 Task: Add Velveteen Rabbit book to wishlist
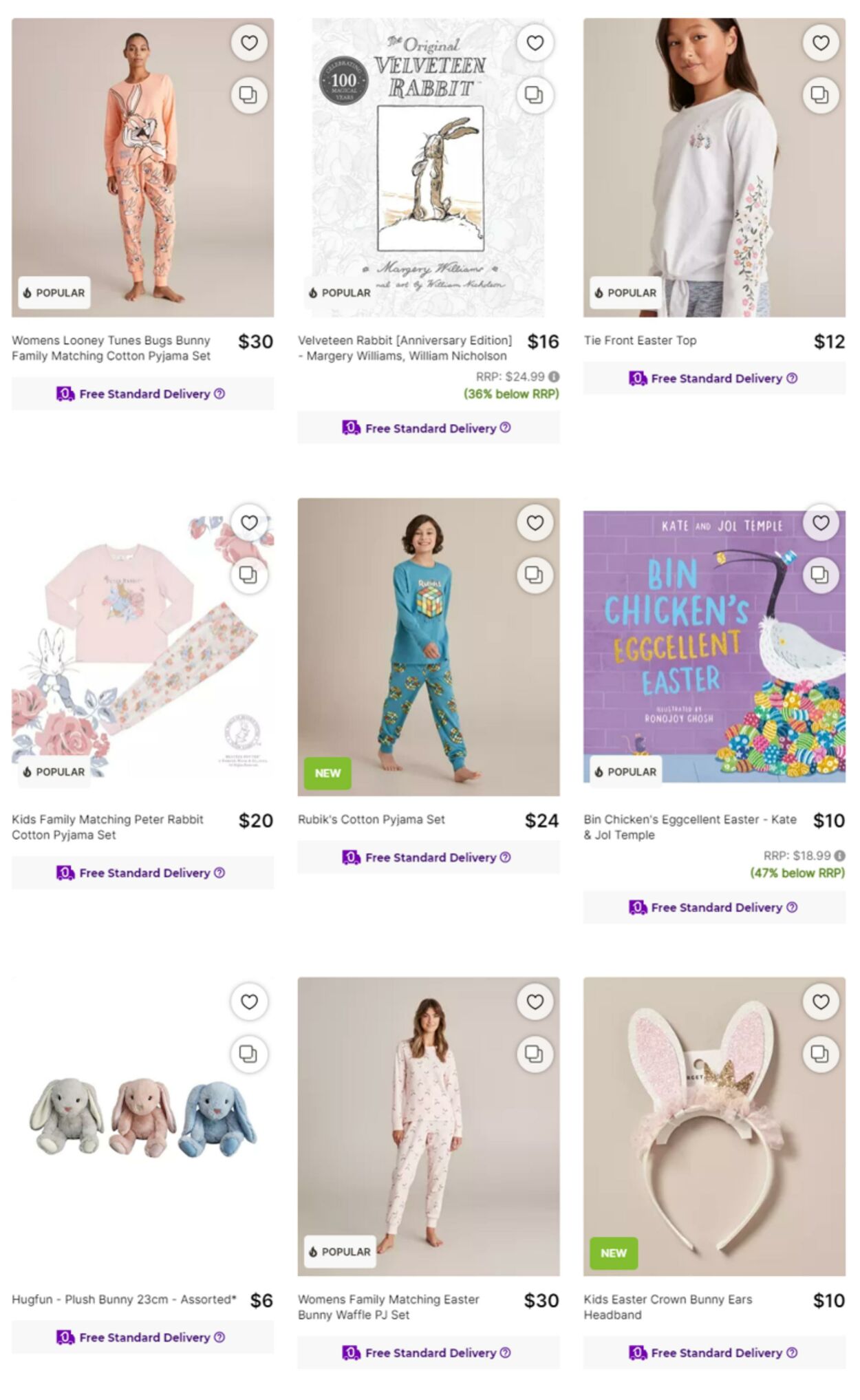click(535, 43)
